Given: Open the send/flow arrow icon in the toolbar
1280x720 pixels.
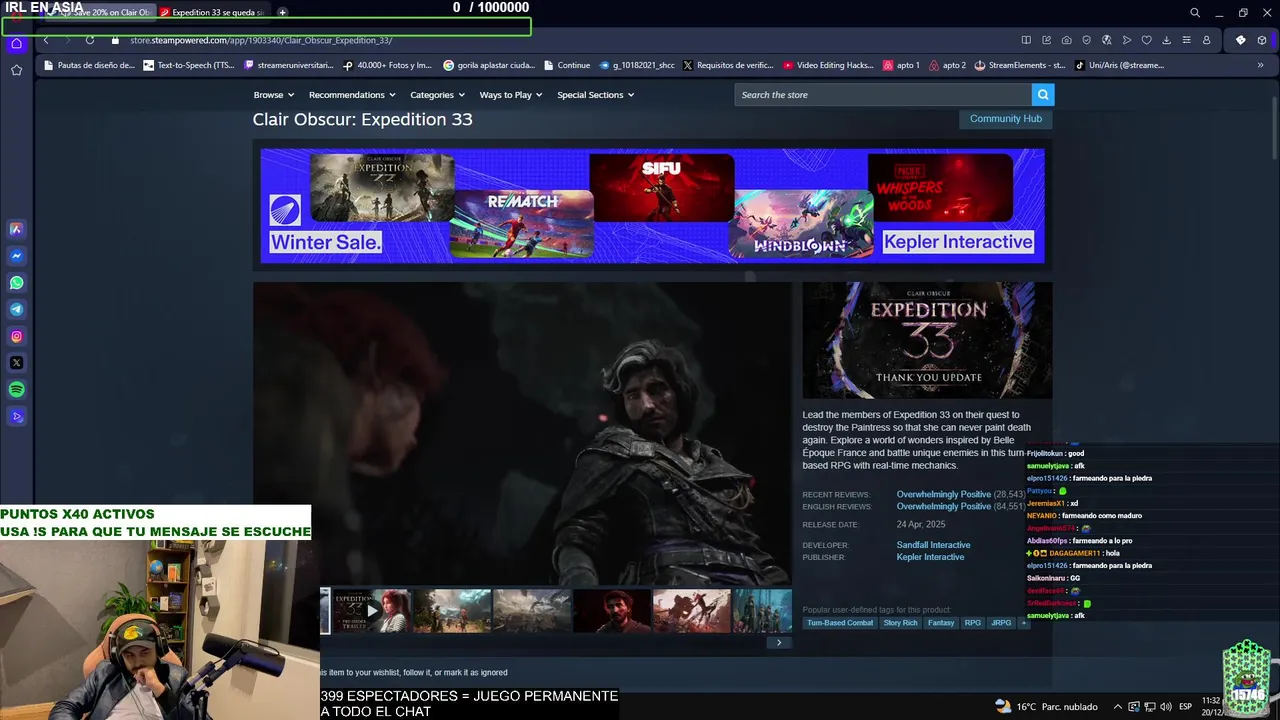Looking at the screenshot, I should 1127,40.
